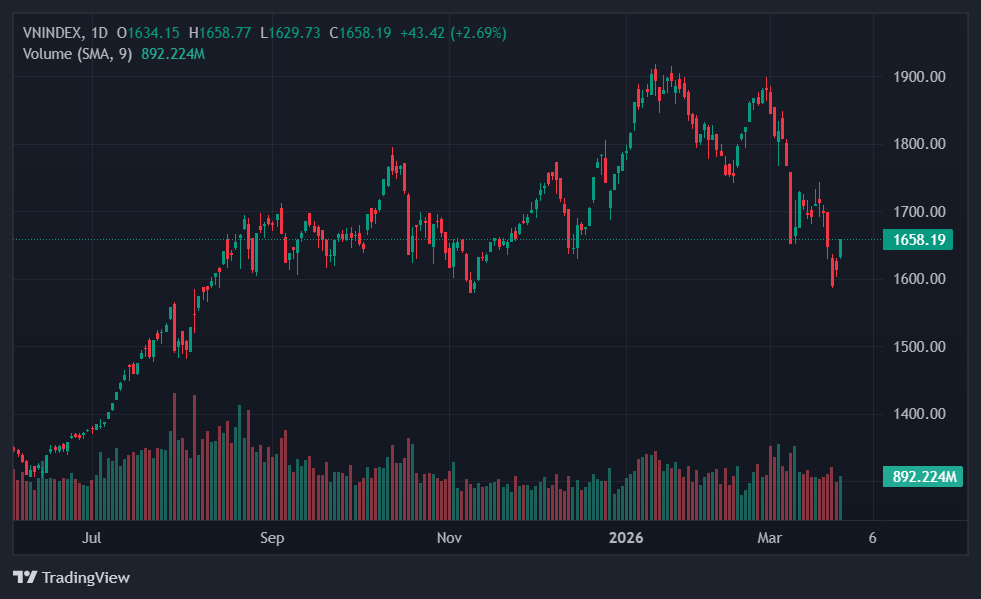
Task: Click the 1D interval label
Action: pos(99,33)
